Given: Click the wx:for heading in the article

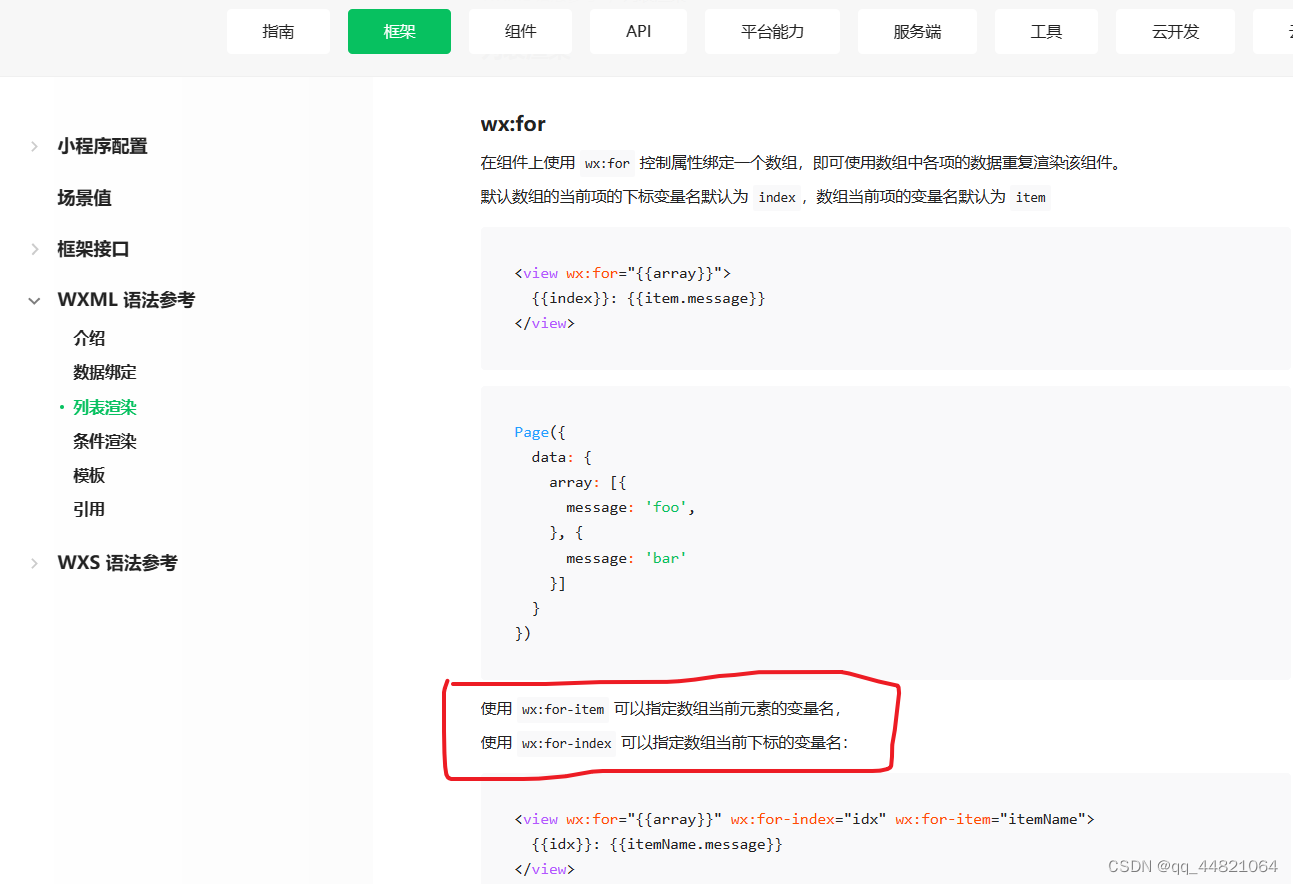Looking at the screenshot, I should point(512,123).
